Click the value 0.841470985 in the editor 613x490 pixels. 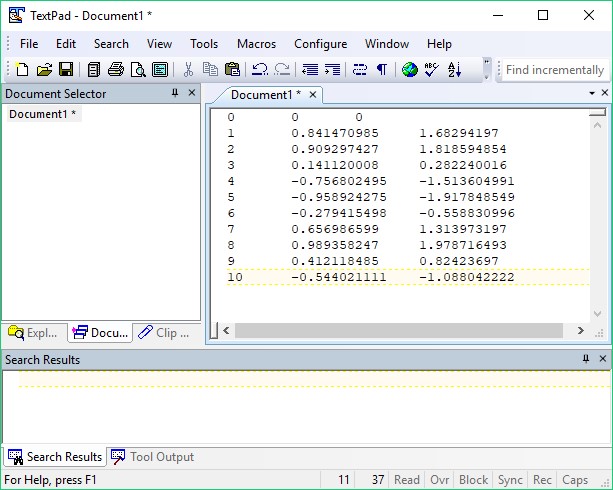coord(335,133)
